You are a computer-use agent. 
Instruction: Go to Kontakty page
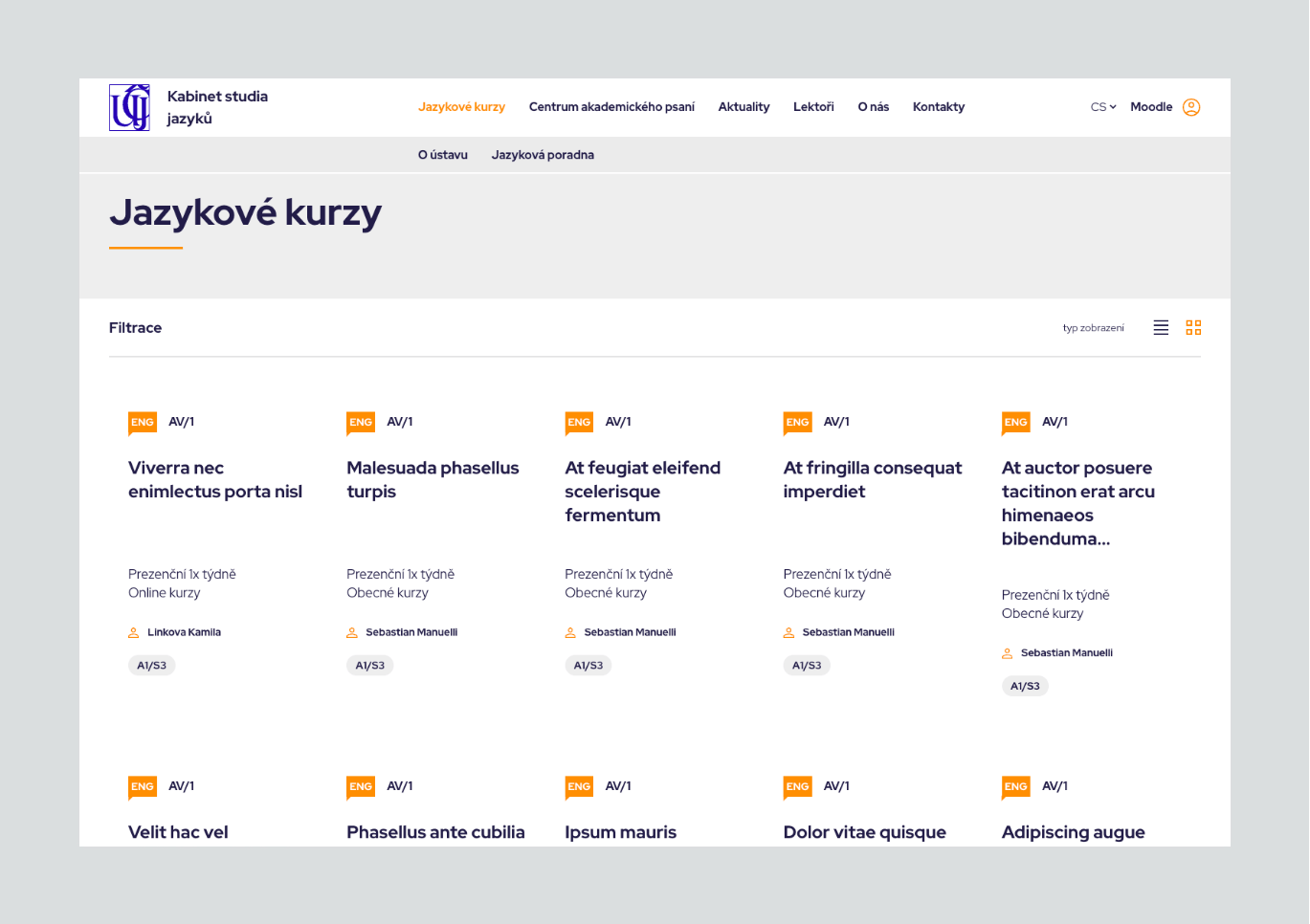tap(939, 107)
